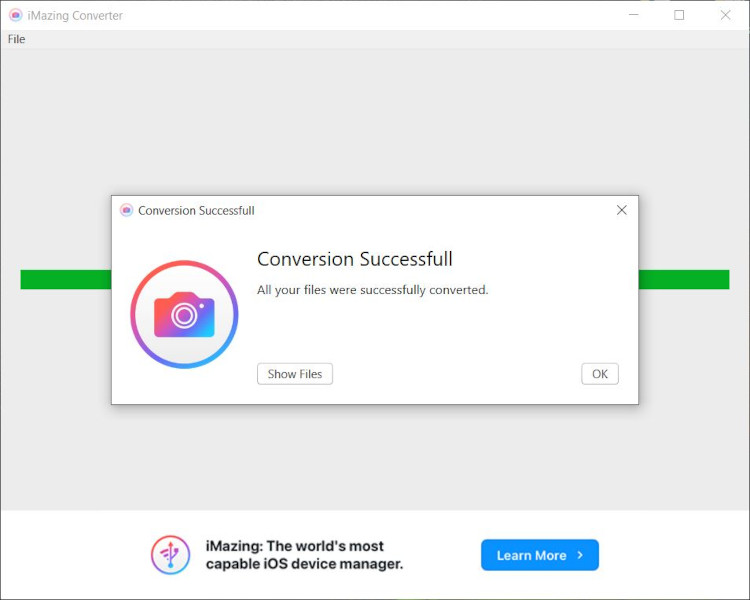Open the File menu
This screenshot has height=600, width=750.
click(16, 39)
